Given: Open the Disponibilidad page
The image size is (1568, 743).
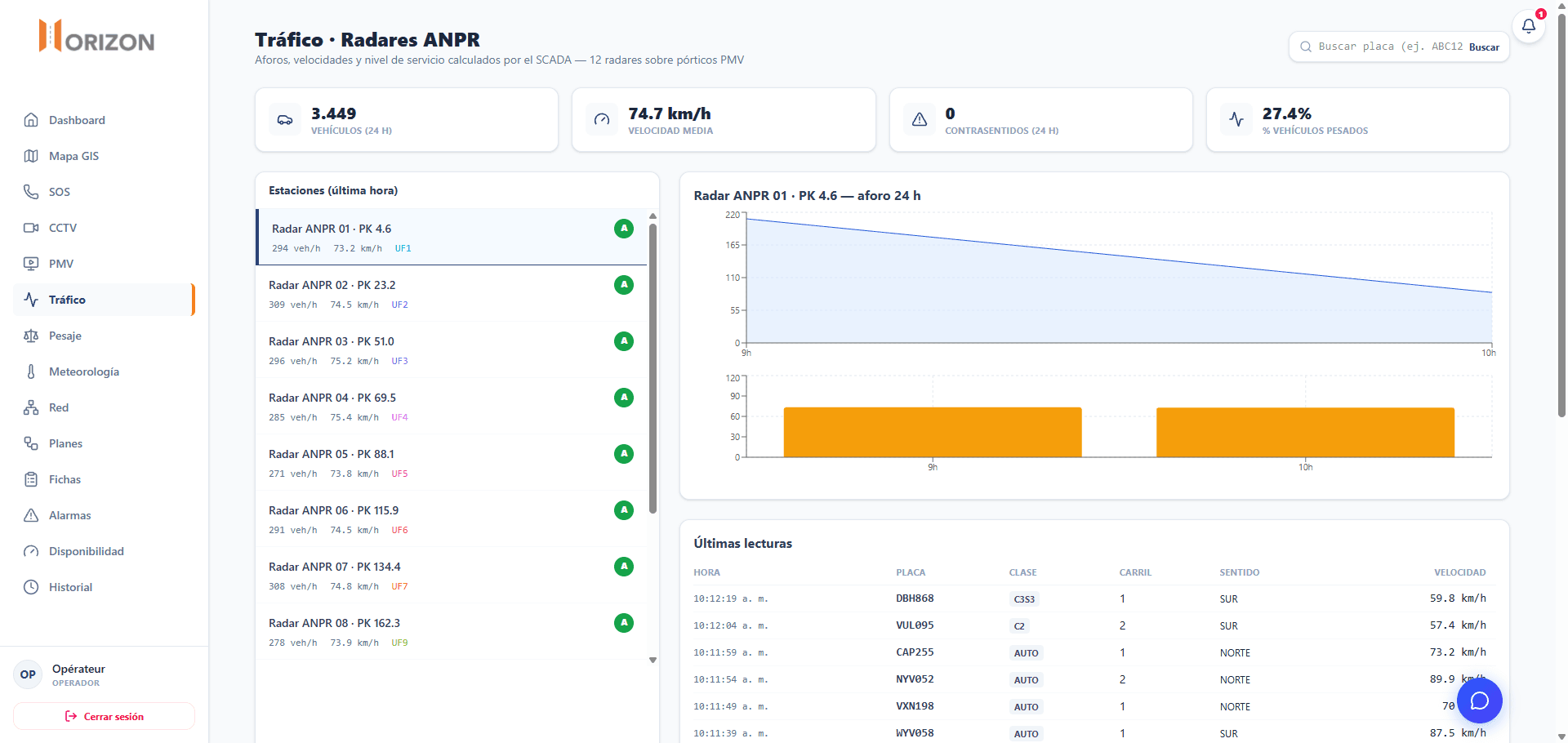Looking at the screenshot, I should [104, 551].
